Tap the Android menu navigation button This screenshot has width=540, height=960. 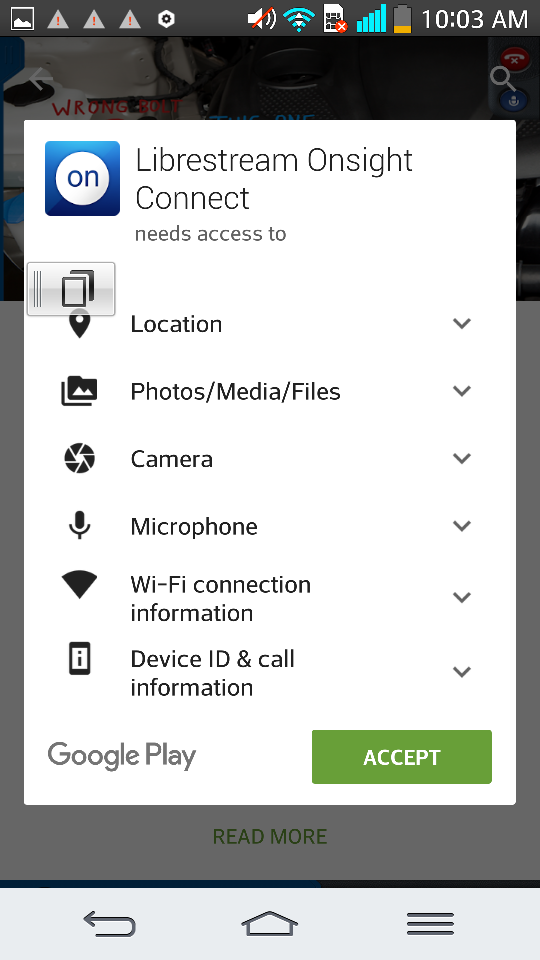pos(430,923)
